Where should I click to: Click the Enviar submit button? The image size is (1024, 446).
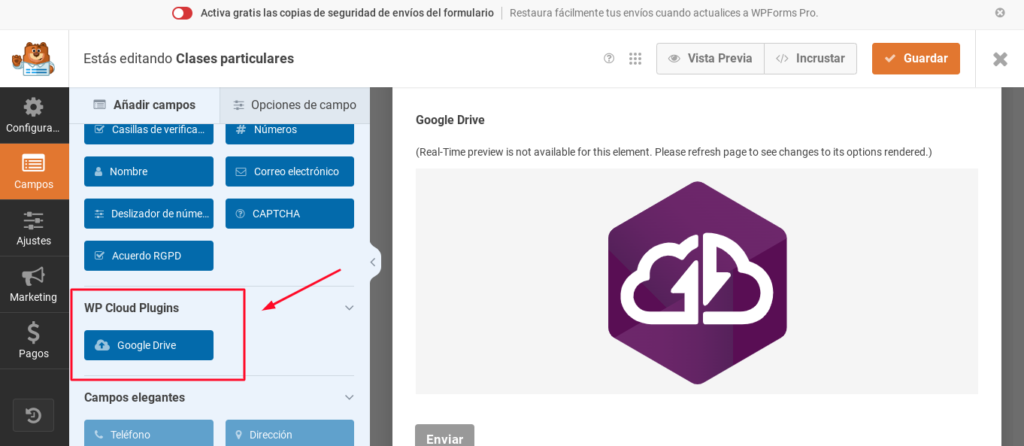445,437
